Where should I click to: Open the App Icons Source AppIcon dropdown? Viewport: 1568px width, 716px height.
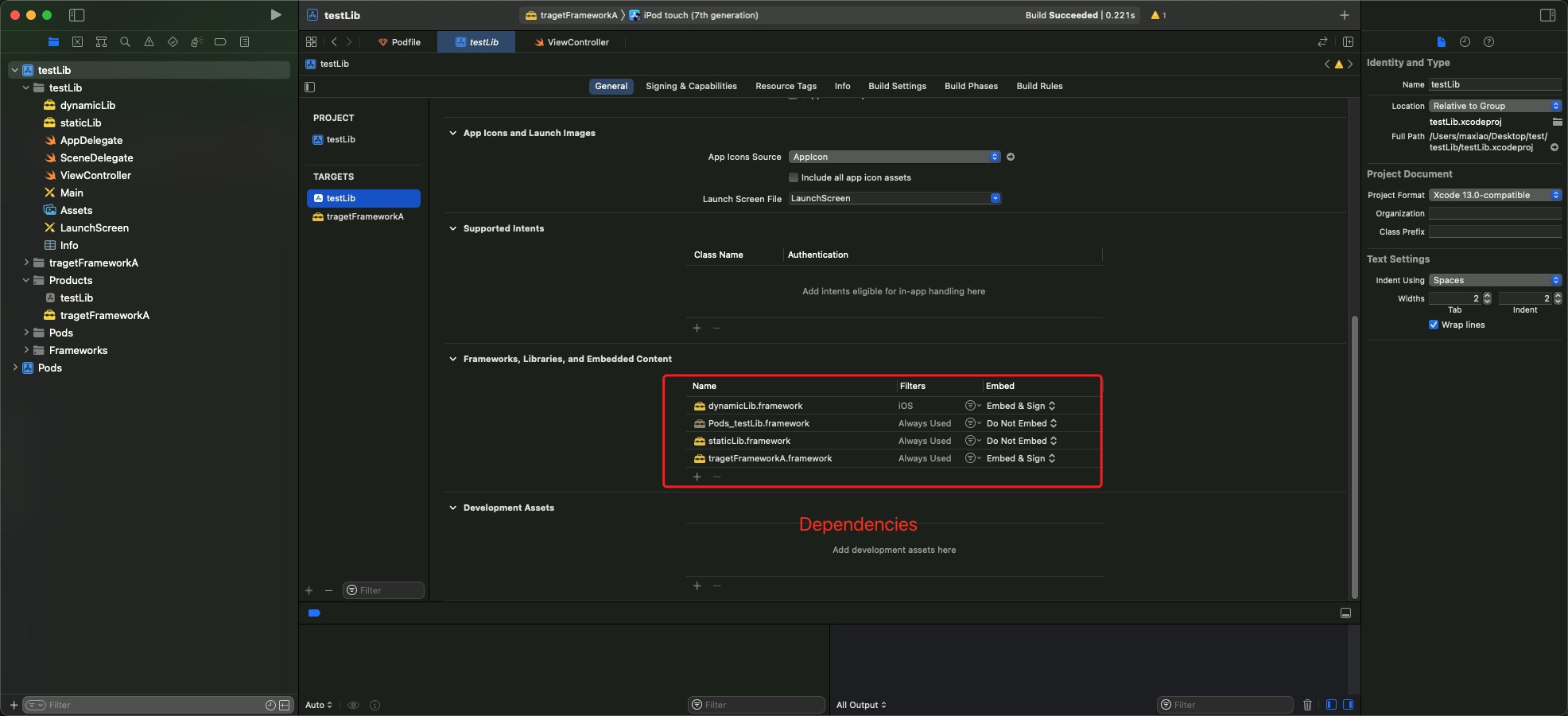coord(895,157)
